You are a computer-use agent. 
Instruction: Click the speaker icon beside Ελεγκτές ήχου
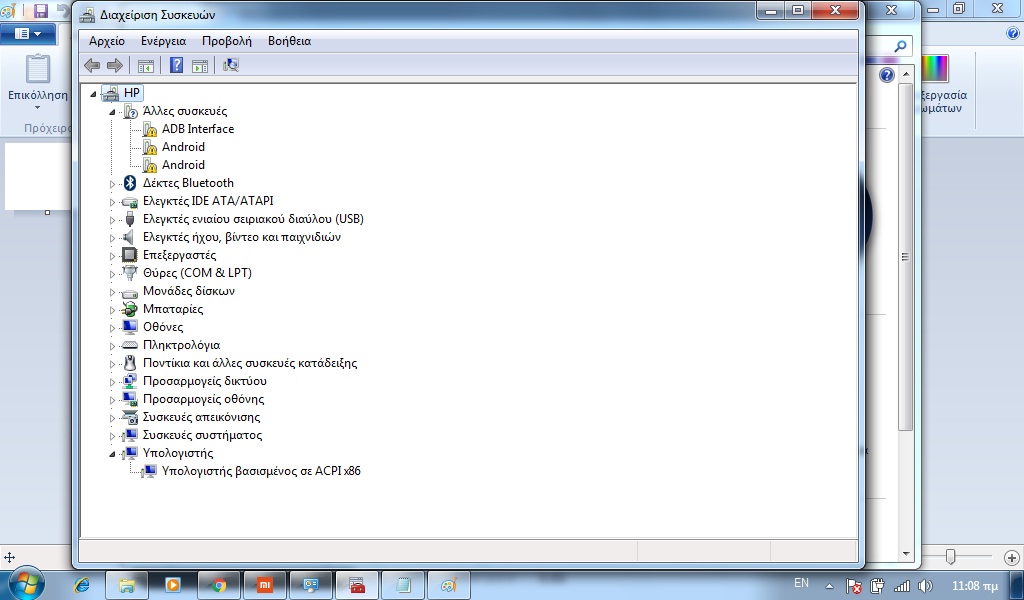tap(129, 237)
